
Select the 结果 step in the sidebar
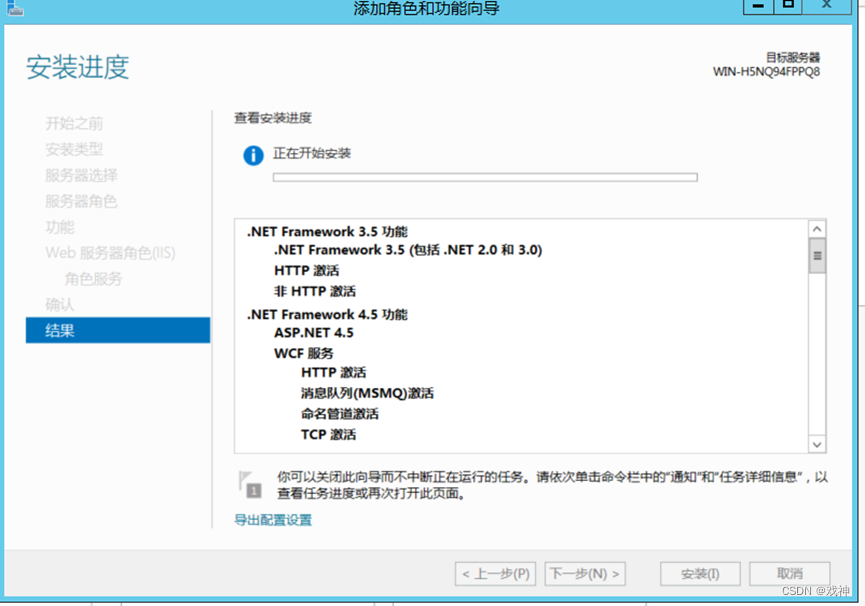tap(58, 330)
